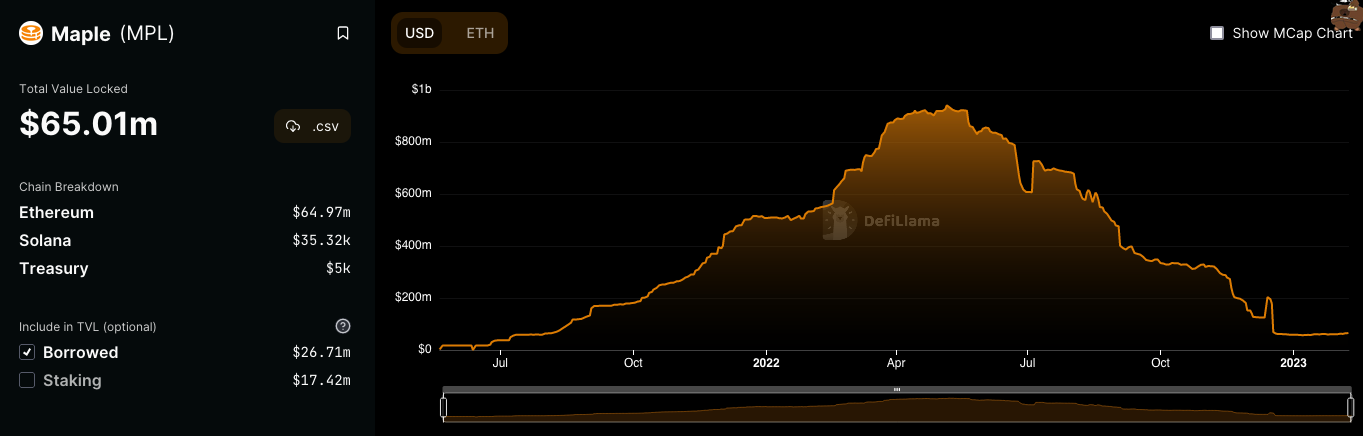This screenshot has width=1363, height=436.
Task: Click the Apr x-axis label
Action: point(896,362)
